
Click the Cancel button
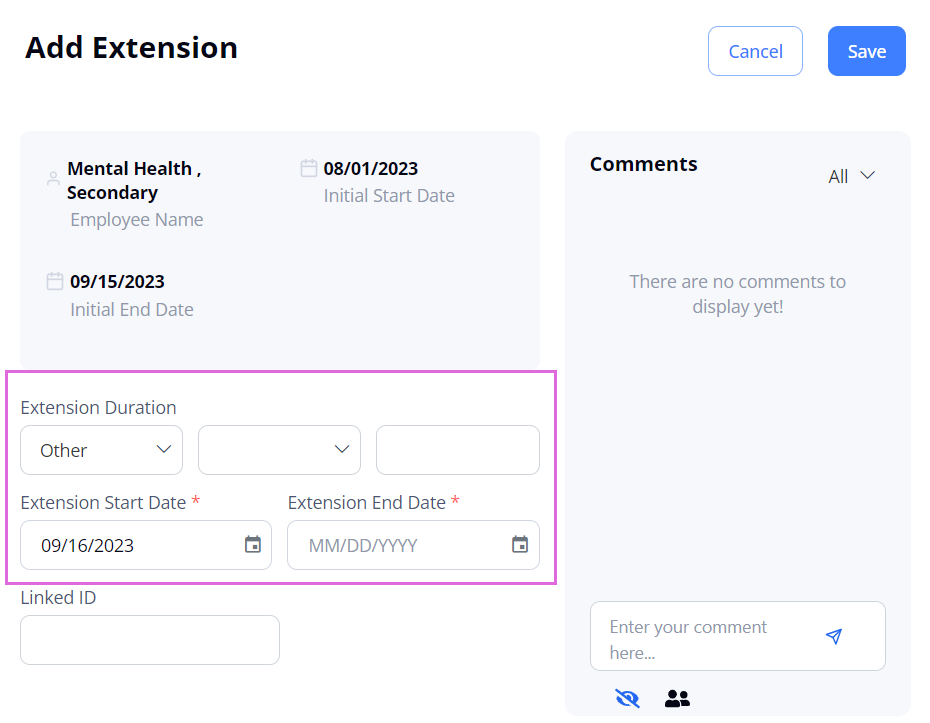[755, 51]
